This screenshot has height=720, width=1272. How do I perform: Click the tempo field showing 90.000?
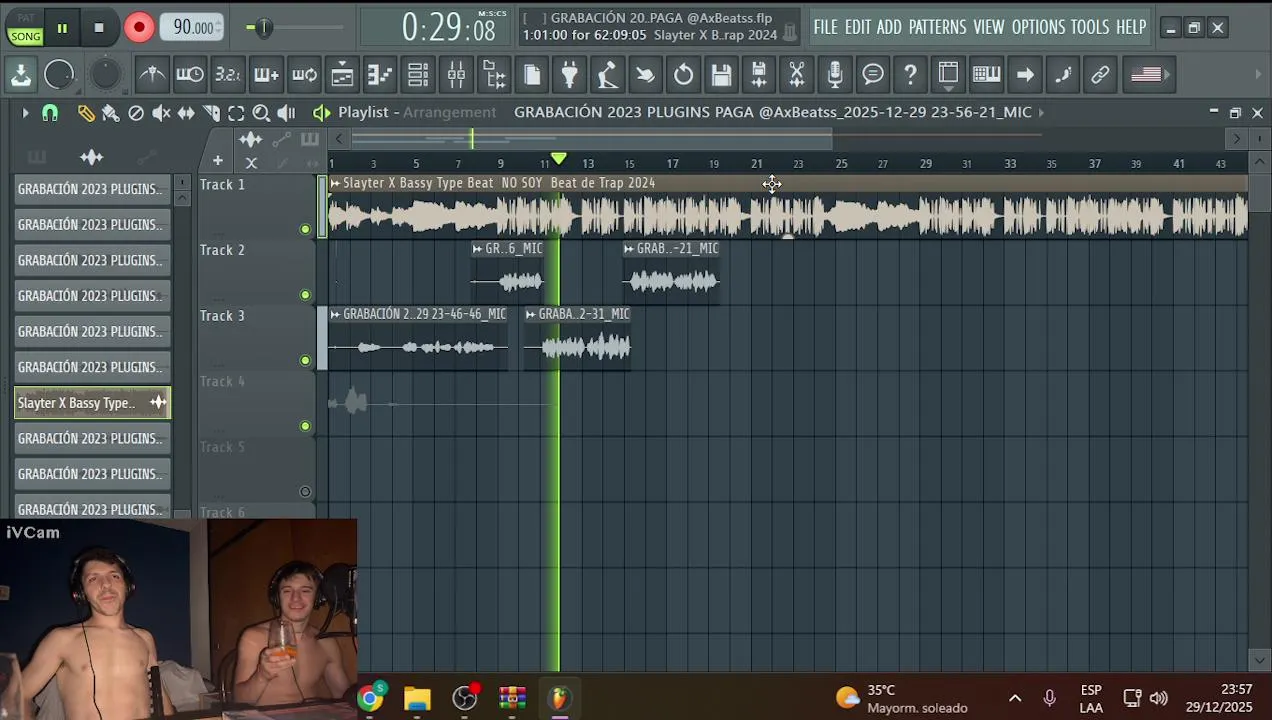(193, 28)
